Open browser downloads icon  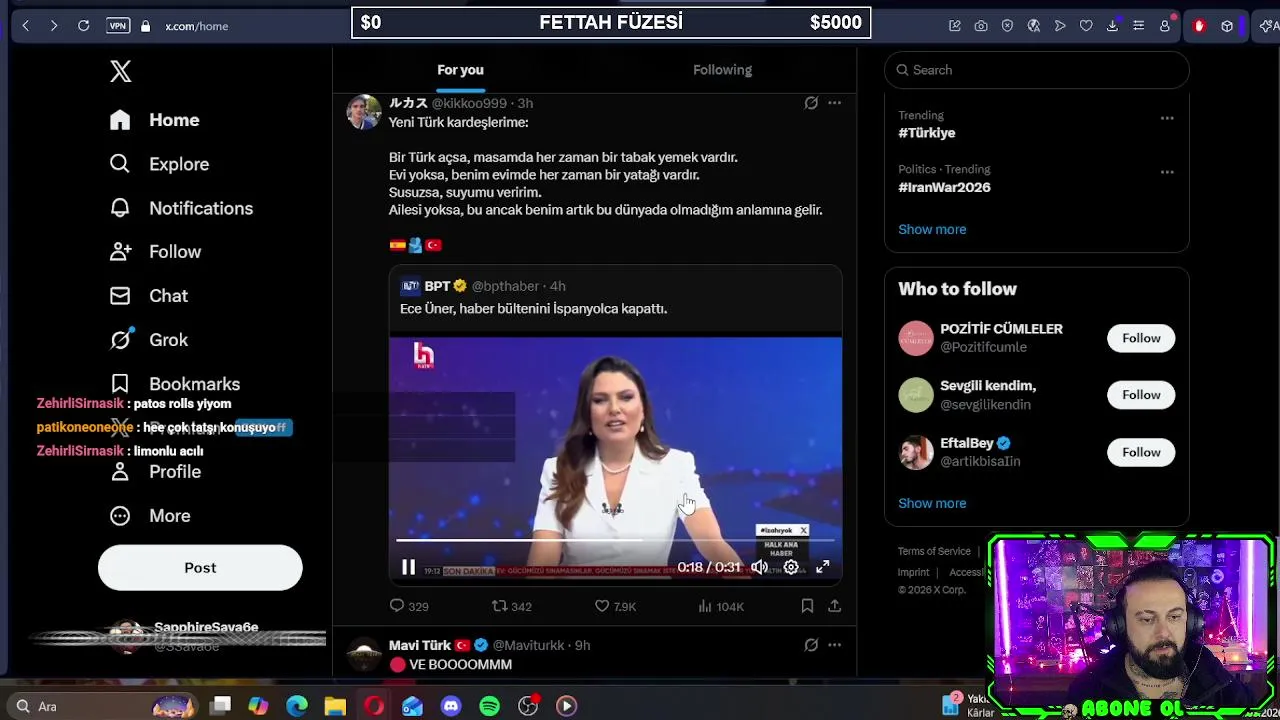click(x=1112, y=26)
